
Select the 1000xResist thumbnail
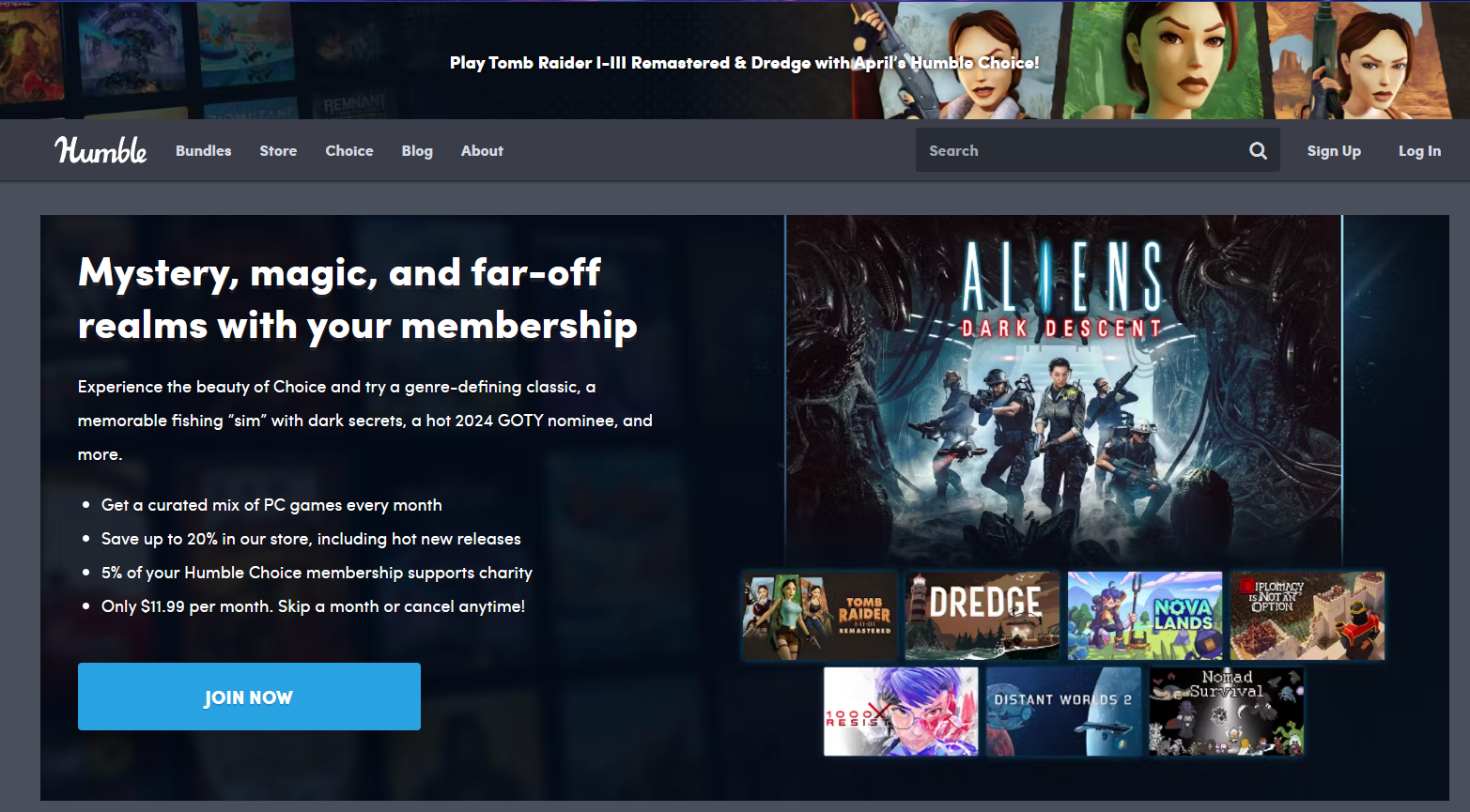point(901,712)
